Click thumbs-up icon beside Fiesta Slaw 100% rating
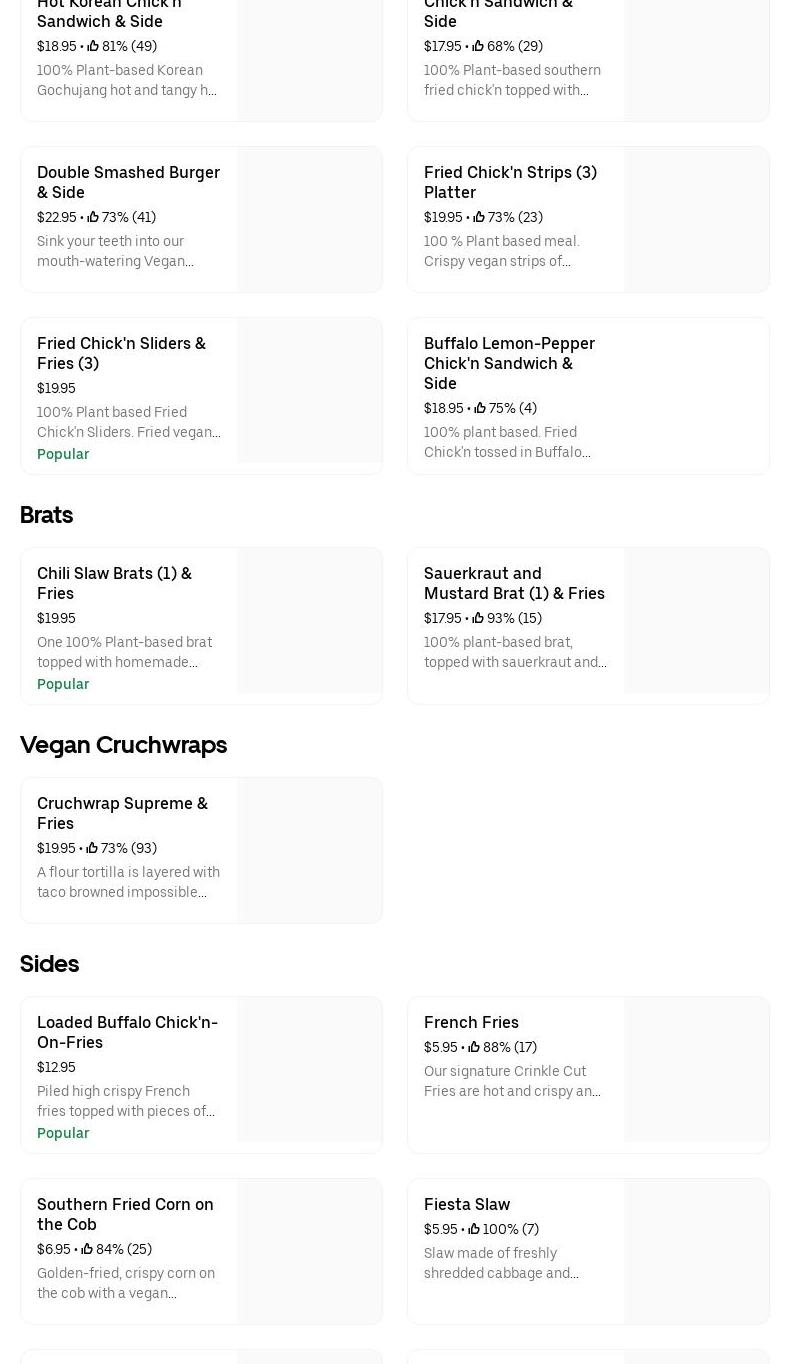Screen dimensions: 804x1364 [474, 1229]
